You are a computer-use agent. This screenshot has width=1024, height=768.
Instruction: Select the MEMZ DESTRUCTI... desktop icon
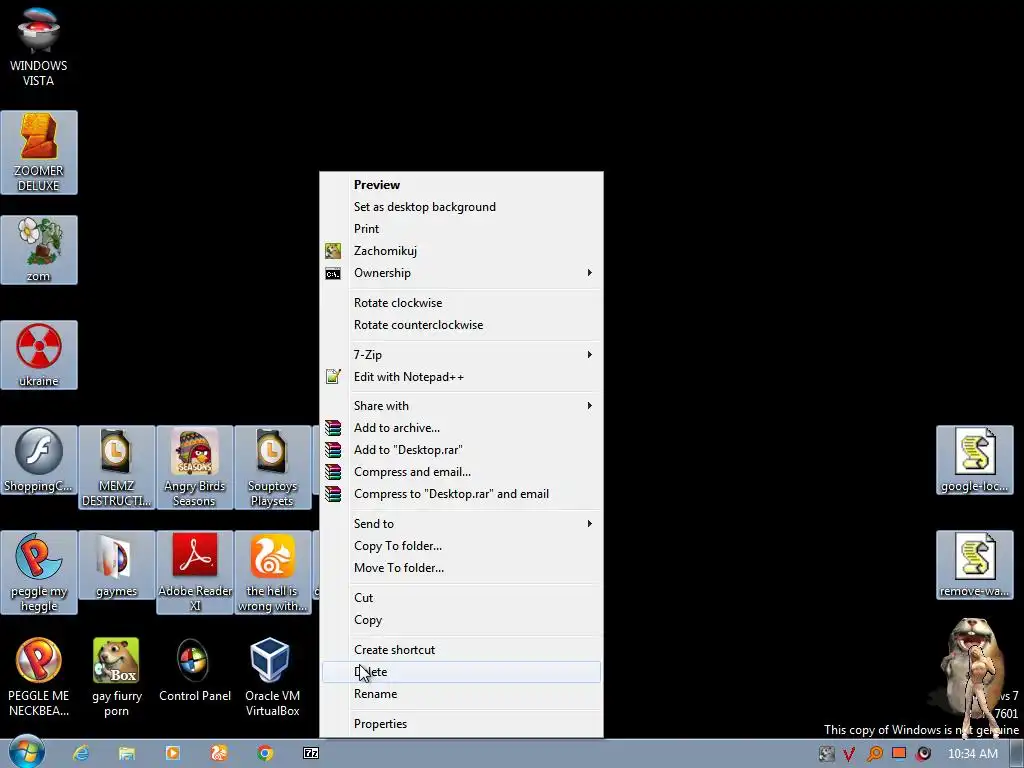(x=116, y=467)
